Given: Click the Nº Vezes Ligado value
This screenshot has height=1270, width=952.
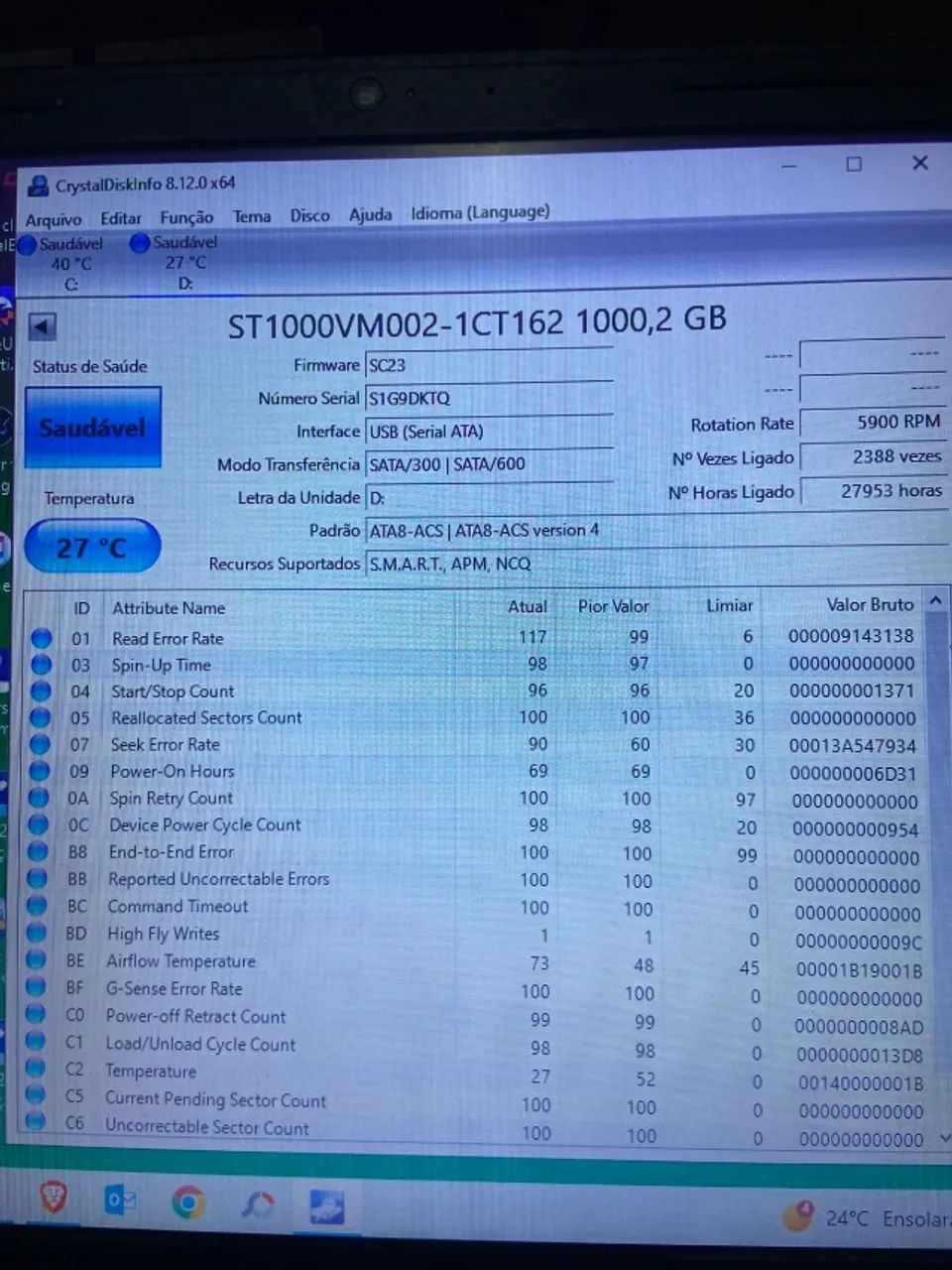Looking at the screenshot, I should click(x=873, y=456).
